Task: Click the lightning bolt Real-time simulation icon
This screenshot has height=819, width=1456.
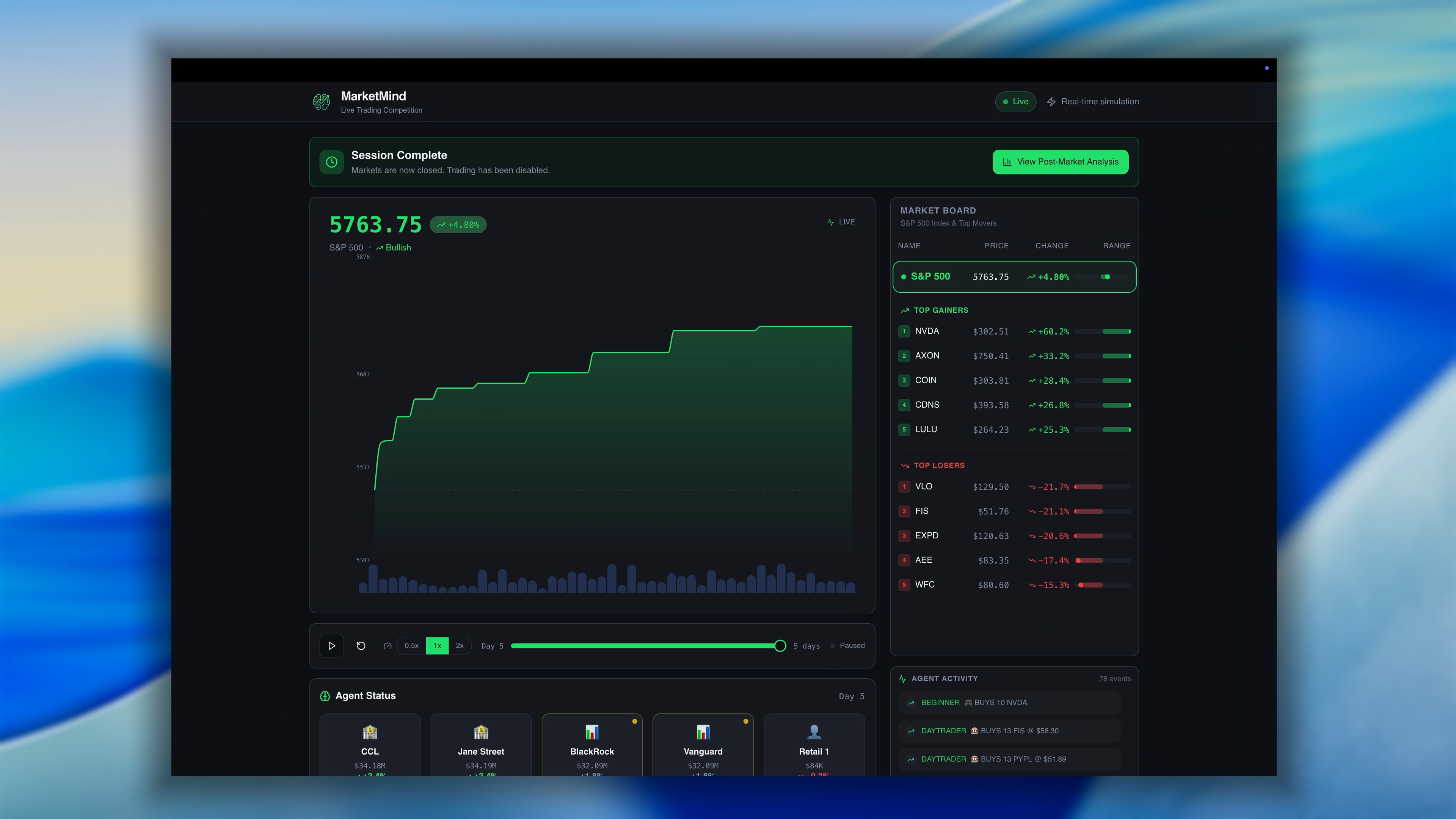Action: click(1051, 102)
